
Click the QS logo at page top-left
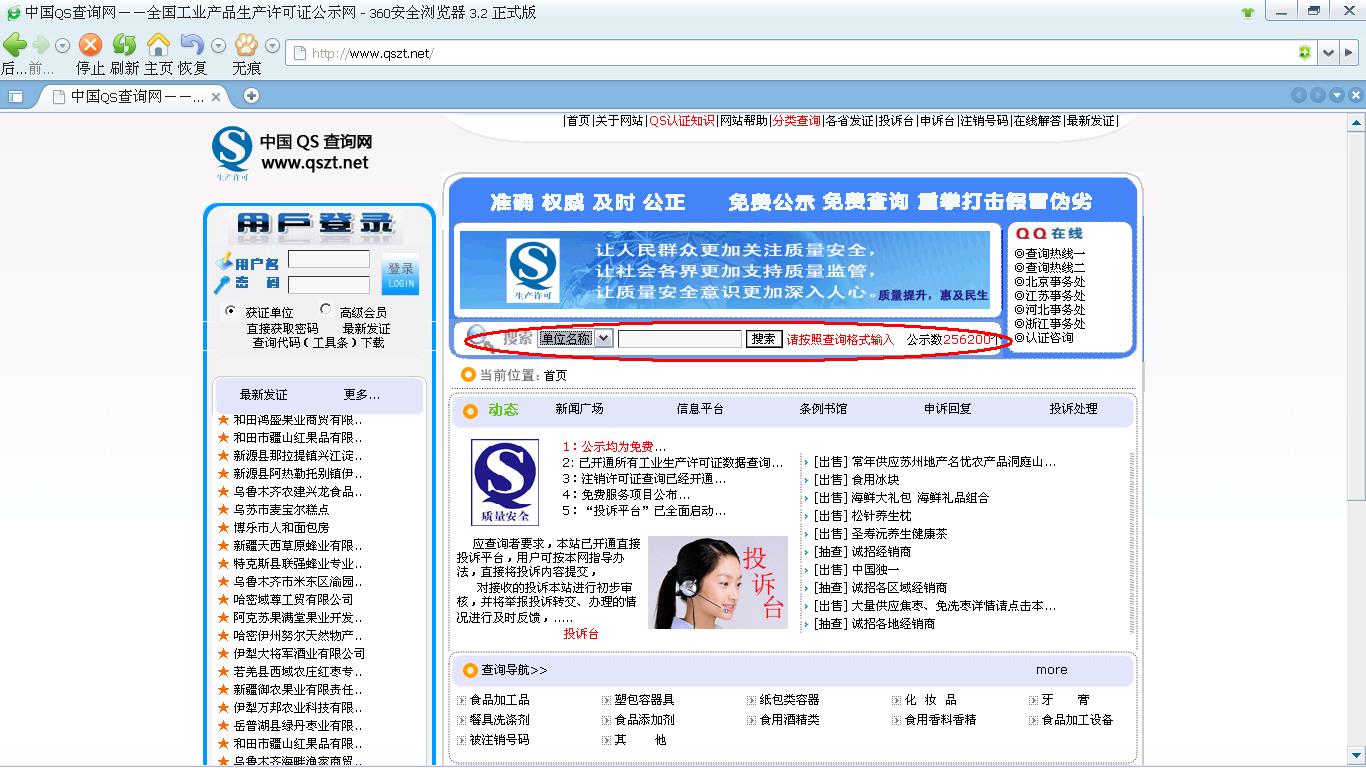(x=232, y=153)
